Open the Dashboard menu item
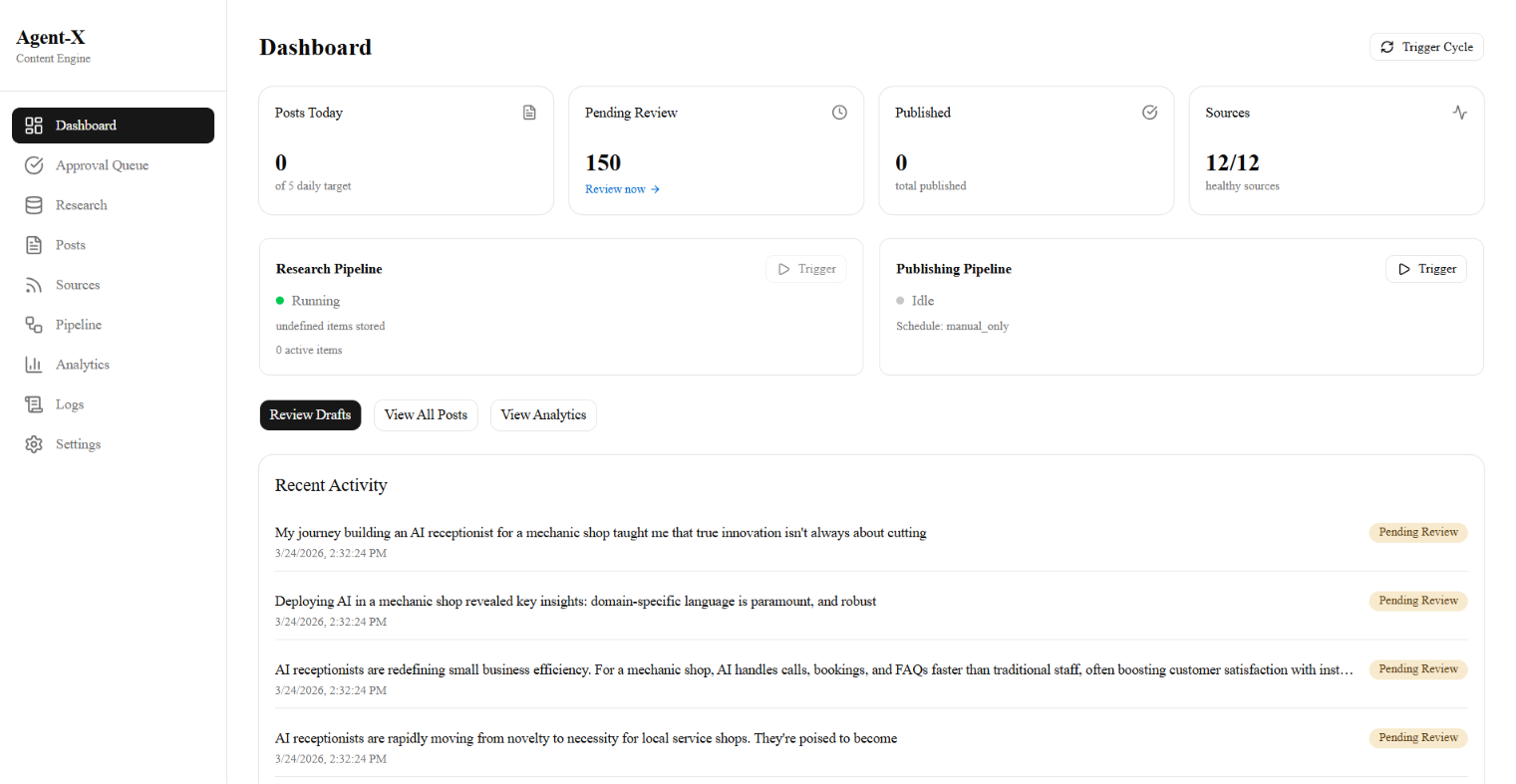1516x784 pixels. click(x=113, y=126)
